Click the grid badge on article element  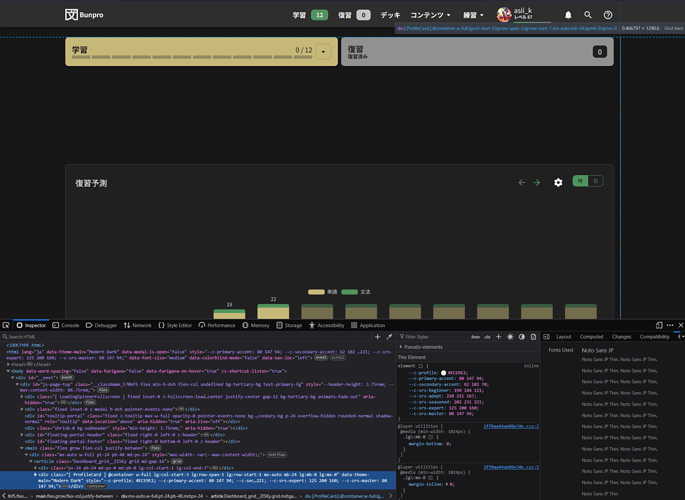(x=177, y=461)
